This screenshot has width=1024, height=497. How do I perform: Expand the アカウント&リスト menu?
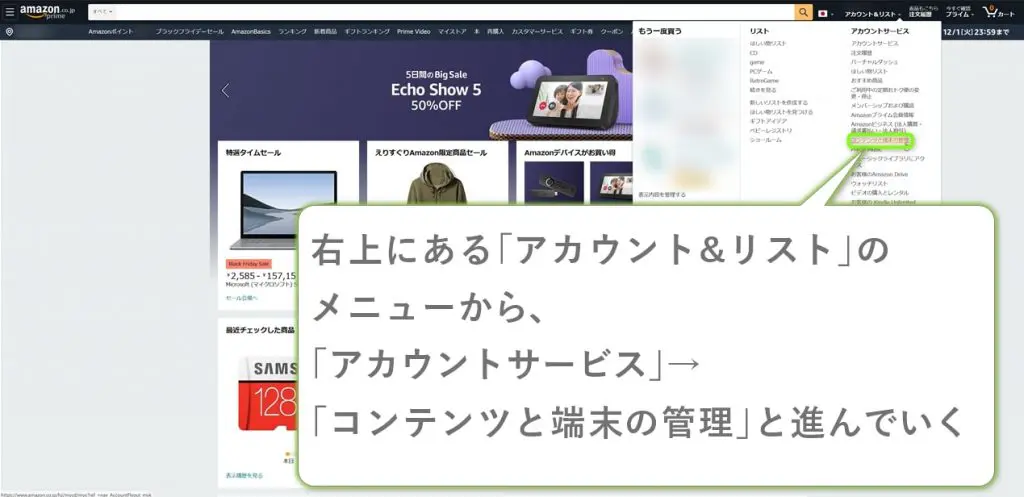click(x=872, y=14)
